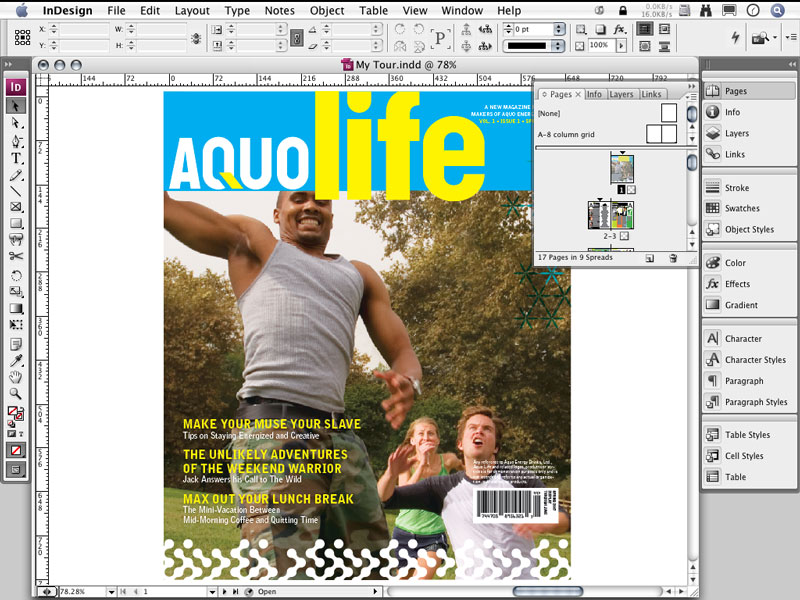Toggle the view mode button in Tools panel

coord(16,469)
